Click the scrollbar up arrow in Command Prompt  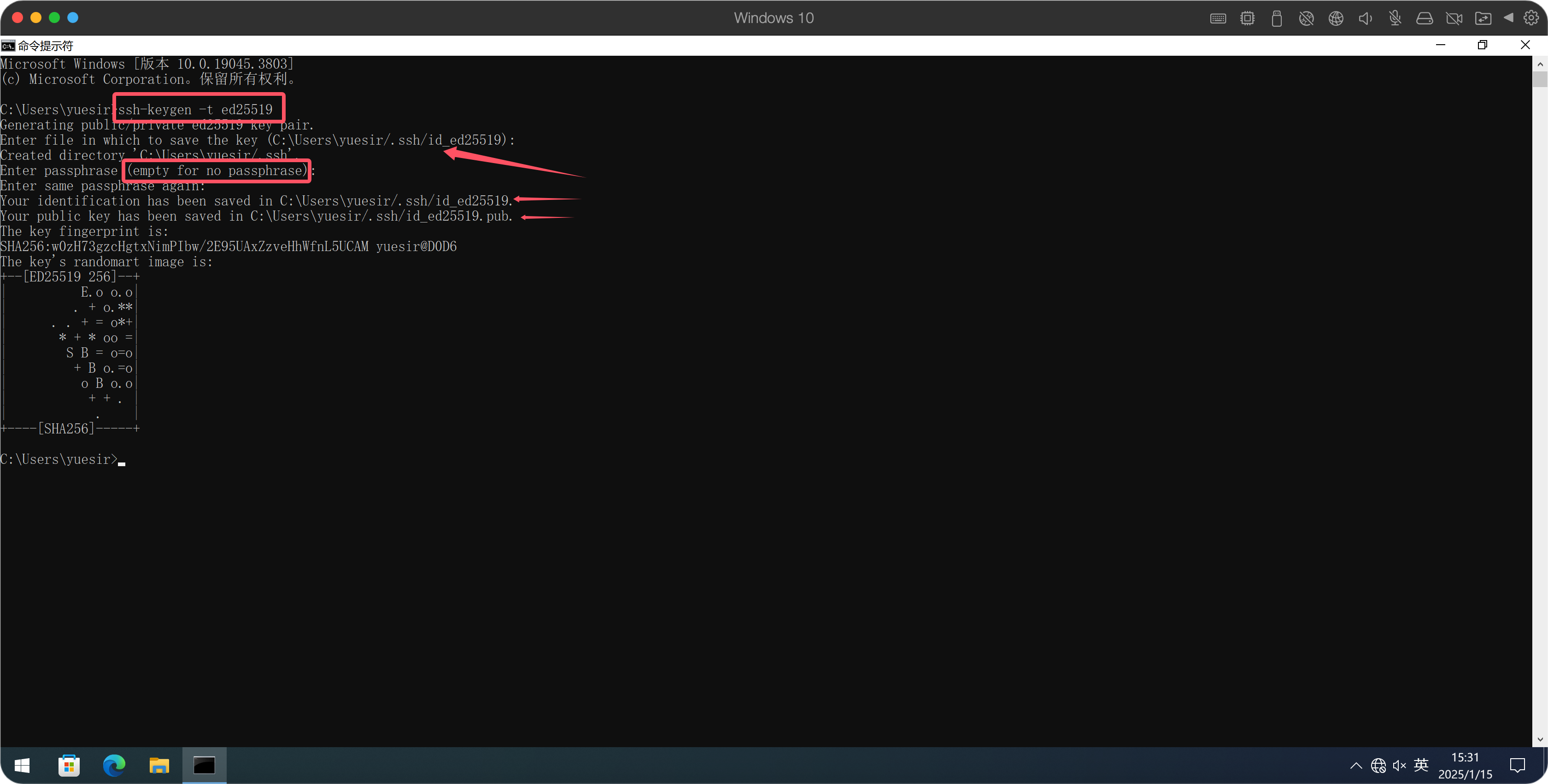coord(1540,64)
